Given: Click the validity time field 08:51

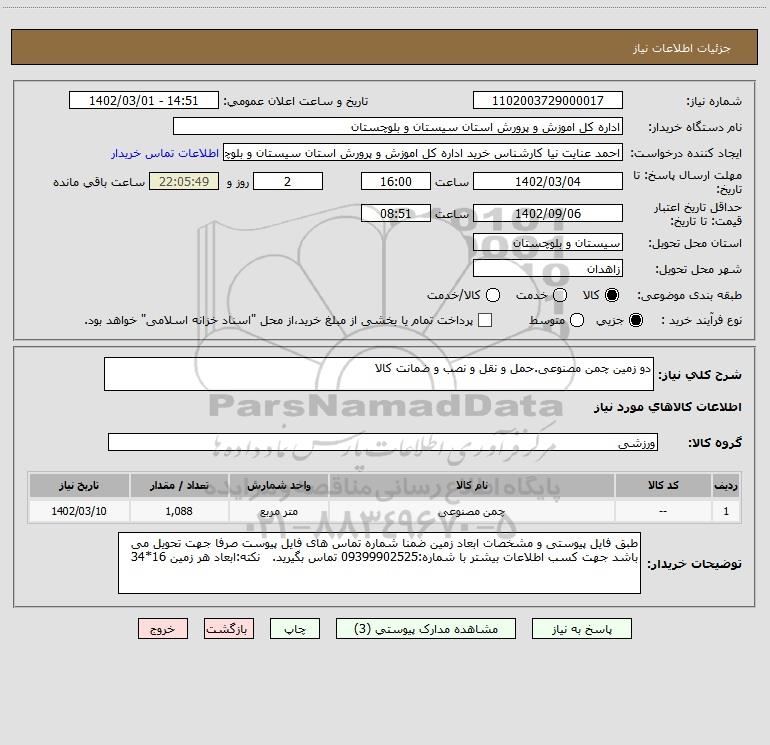Looking at the screenshot, I should pos(396,213).
